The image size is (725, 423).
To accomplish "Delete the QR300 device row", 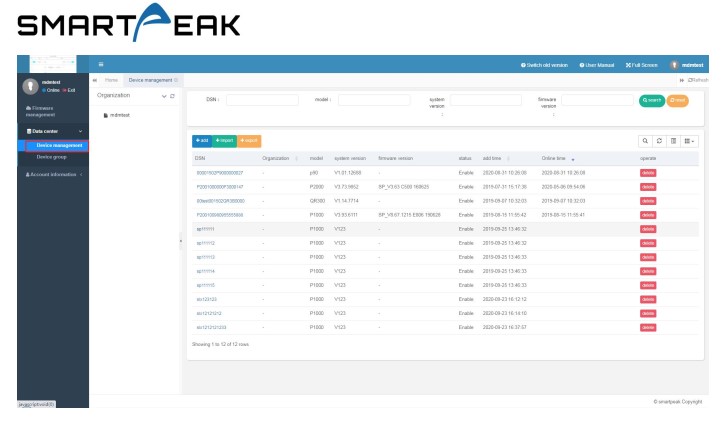I will [x=648, y=201].
